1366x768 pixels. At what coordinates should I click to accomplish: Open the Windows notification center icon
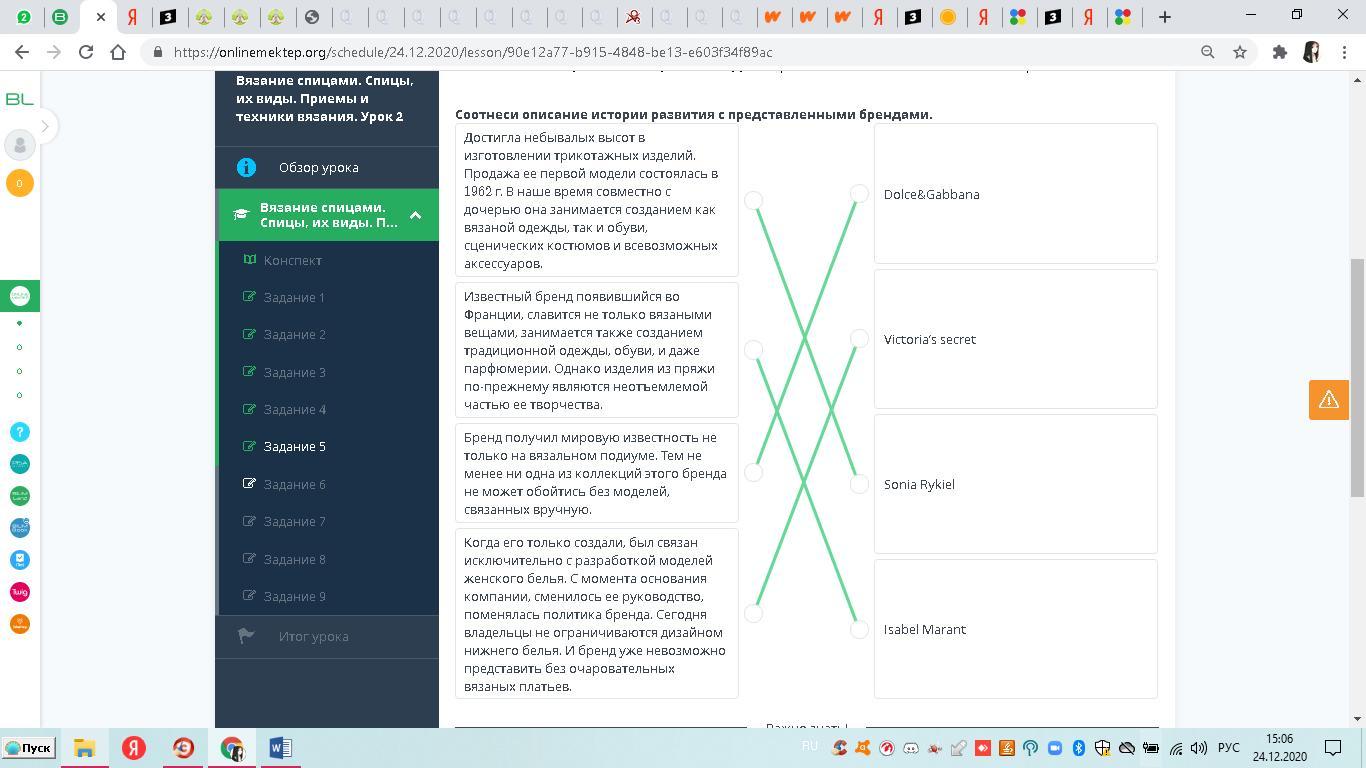point(1333,748)
